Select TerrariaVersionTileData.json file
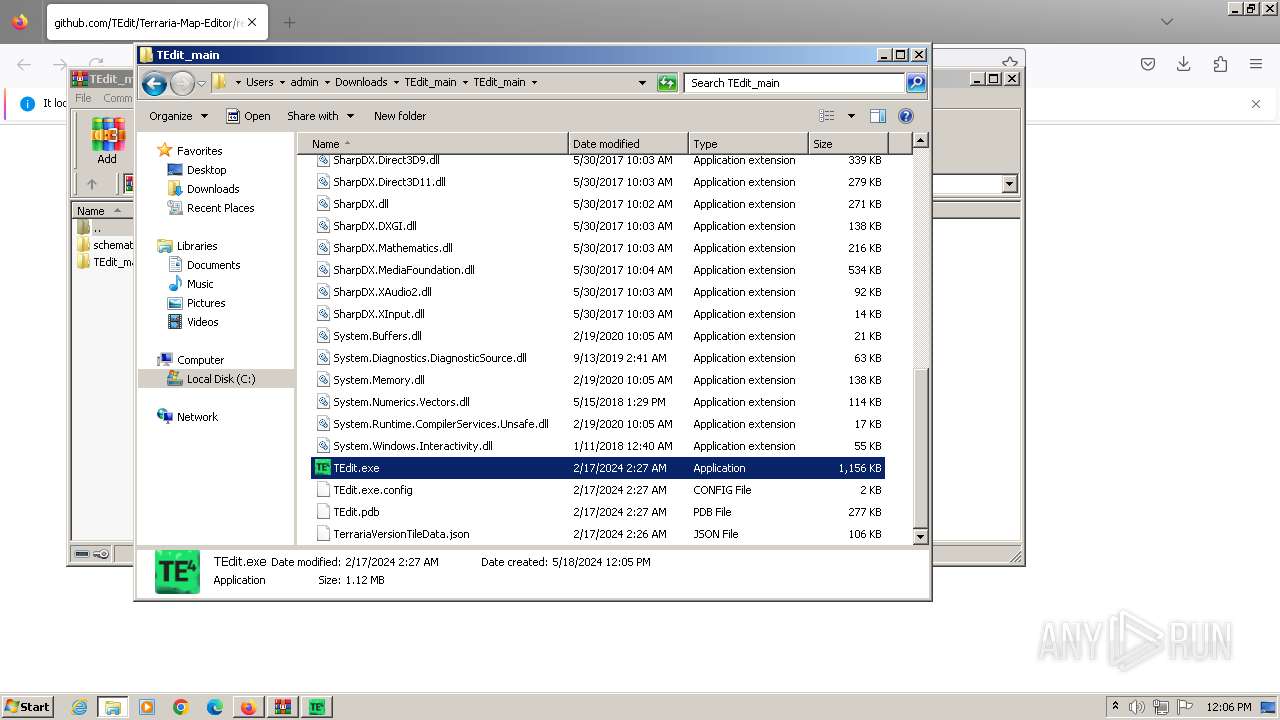1280x720 pixels. click(x=598, y=534)
